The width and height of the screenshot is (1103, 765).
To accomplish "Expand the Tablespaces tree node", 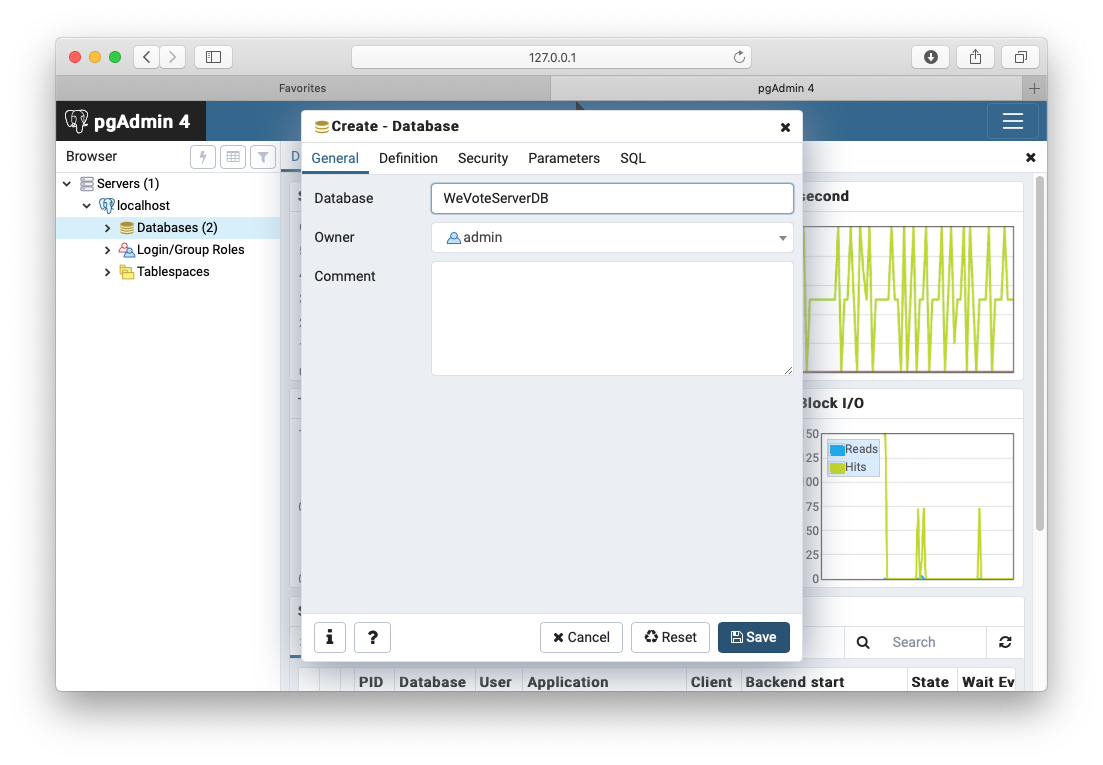I will click(x=107, y=271).
